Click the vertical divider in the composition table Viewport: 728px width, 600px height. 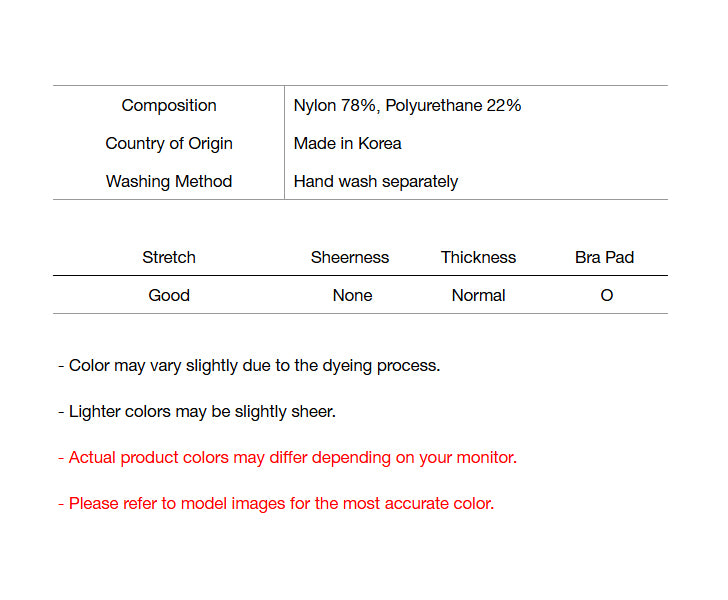284,143
